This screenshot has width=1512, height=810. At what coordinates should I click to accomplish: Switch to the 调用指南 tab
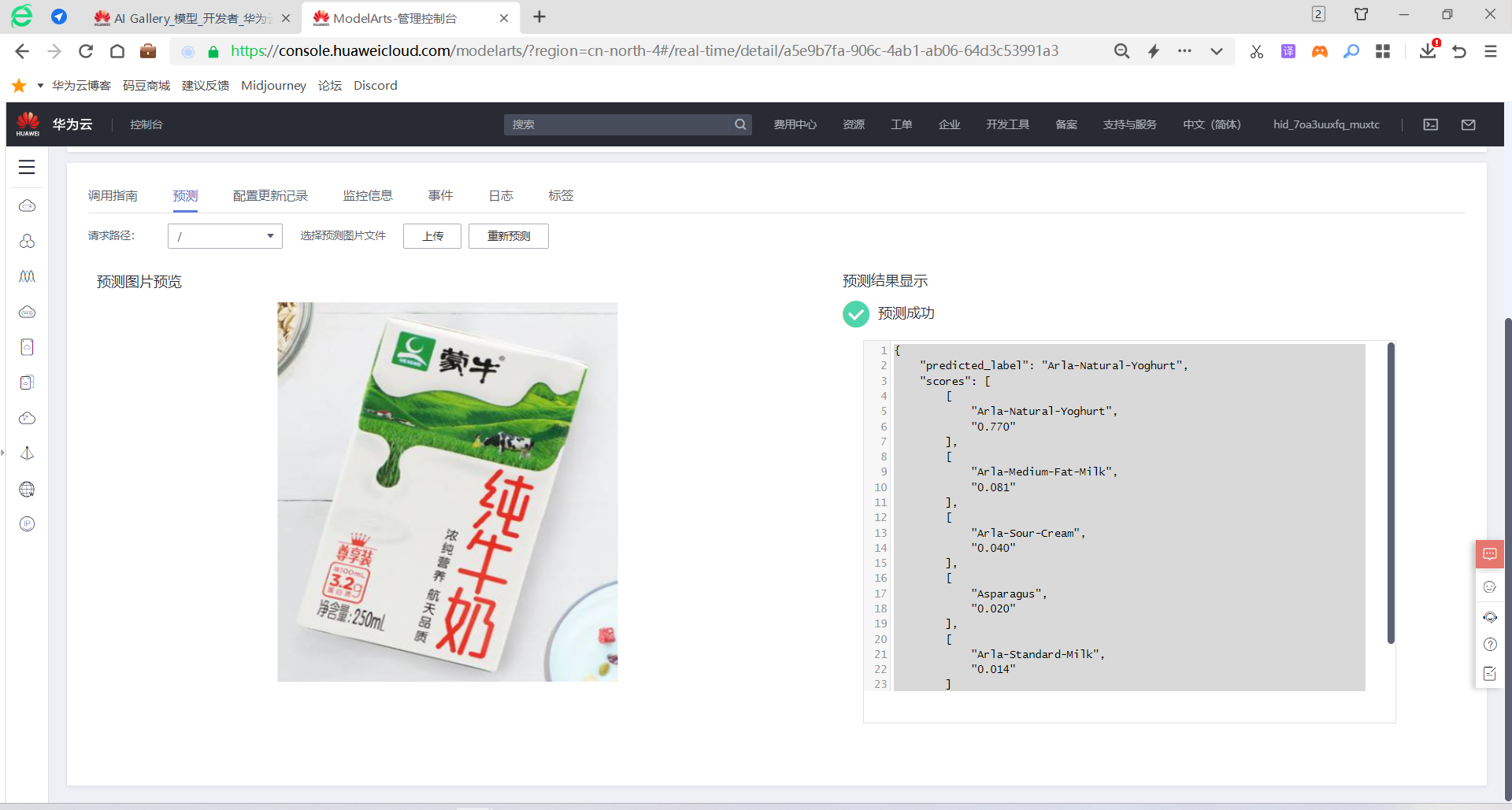point(113,196)
